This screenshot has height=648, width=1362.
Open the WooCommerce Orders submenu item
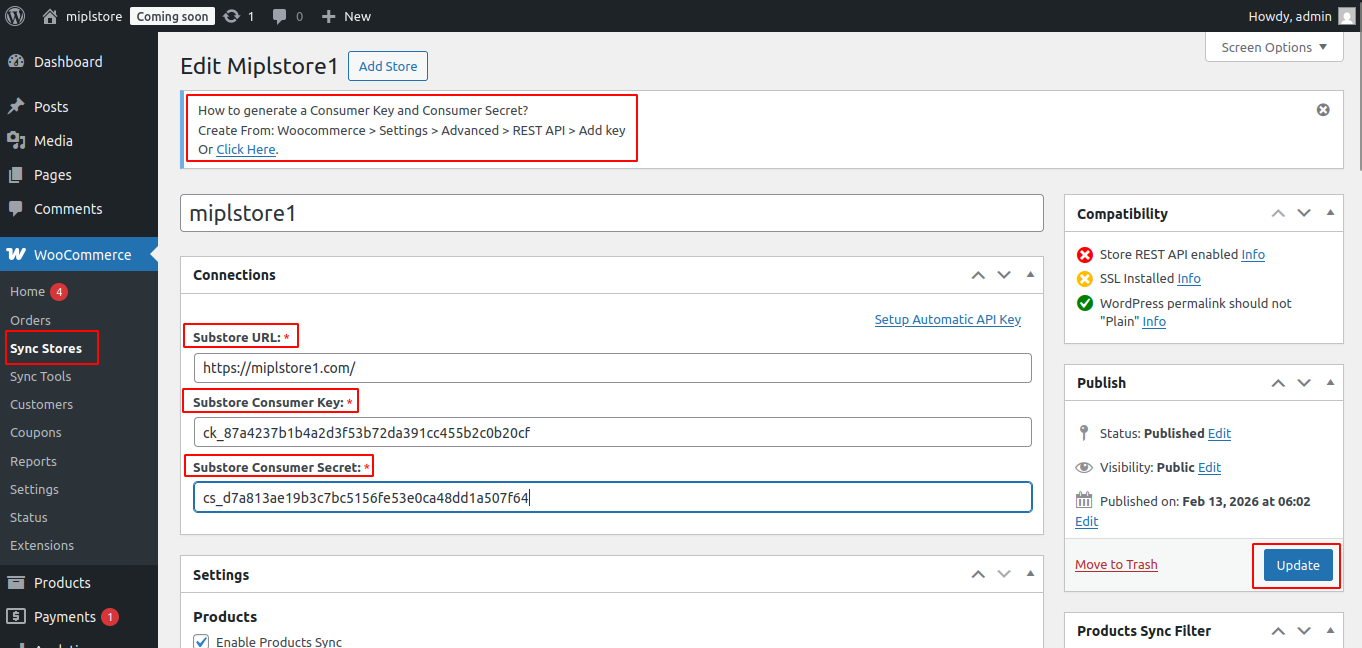point(30,320)
